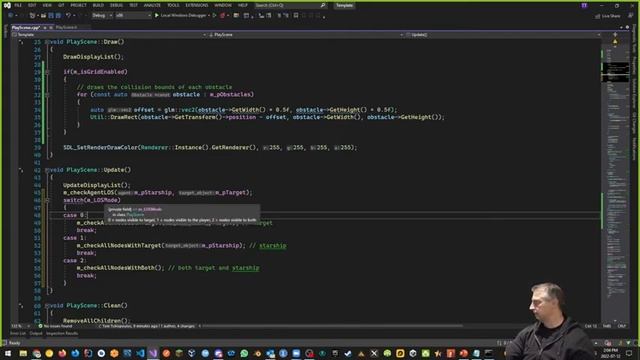Click the RemoveAllChildren(); line
This screenshot has width=640, height=360.
97,321
